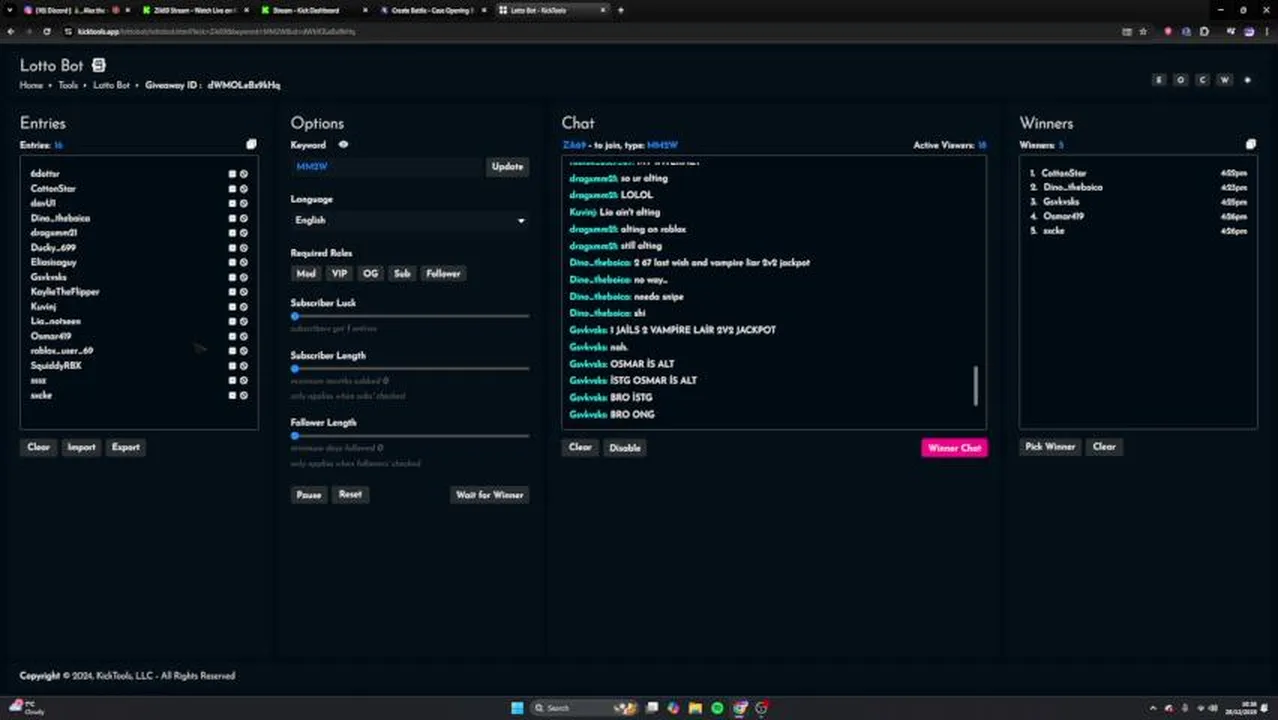Toggle the OG required role
1278x720 pixels.
(371, 273)
